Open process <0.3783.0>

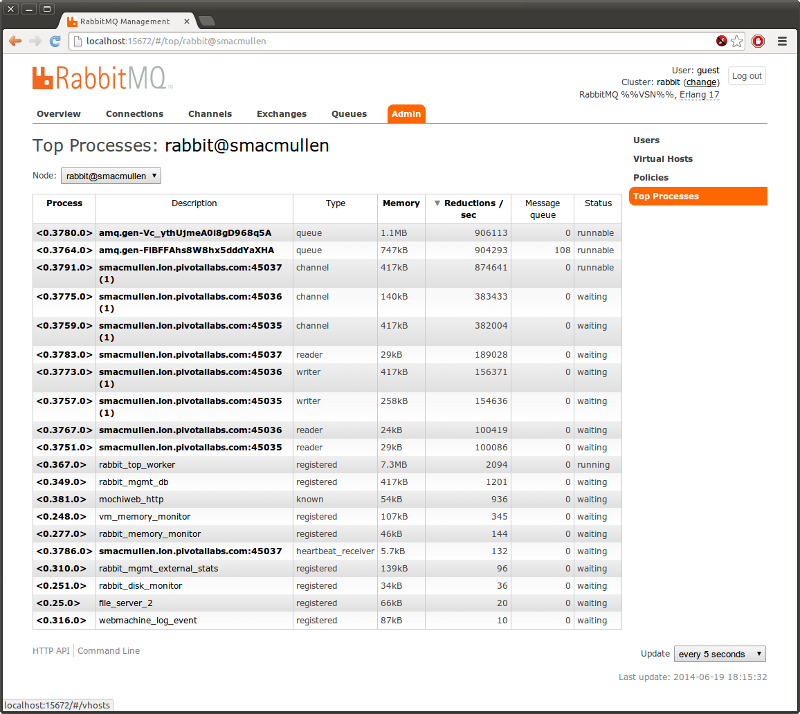64,355
